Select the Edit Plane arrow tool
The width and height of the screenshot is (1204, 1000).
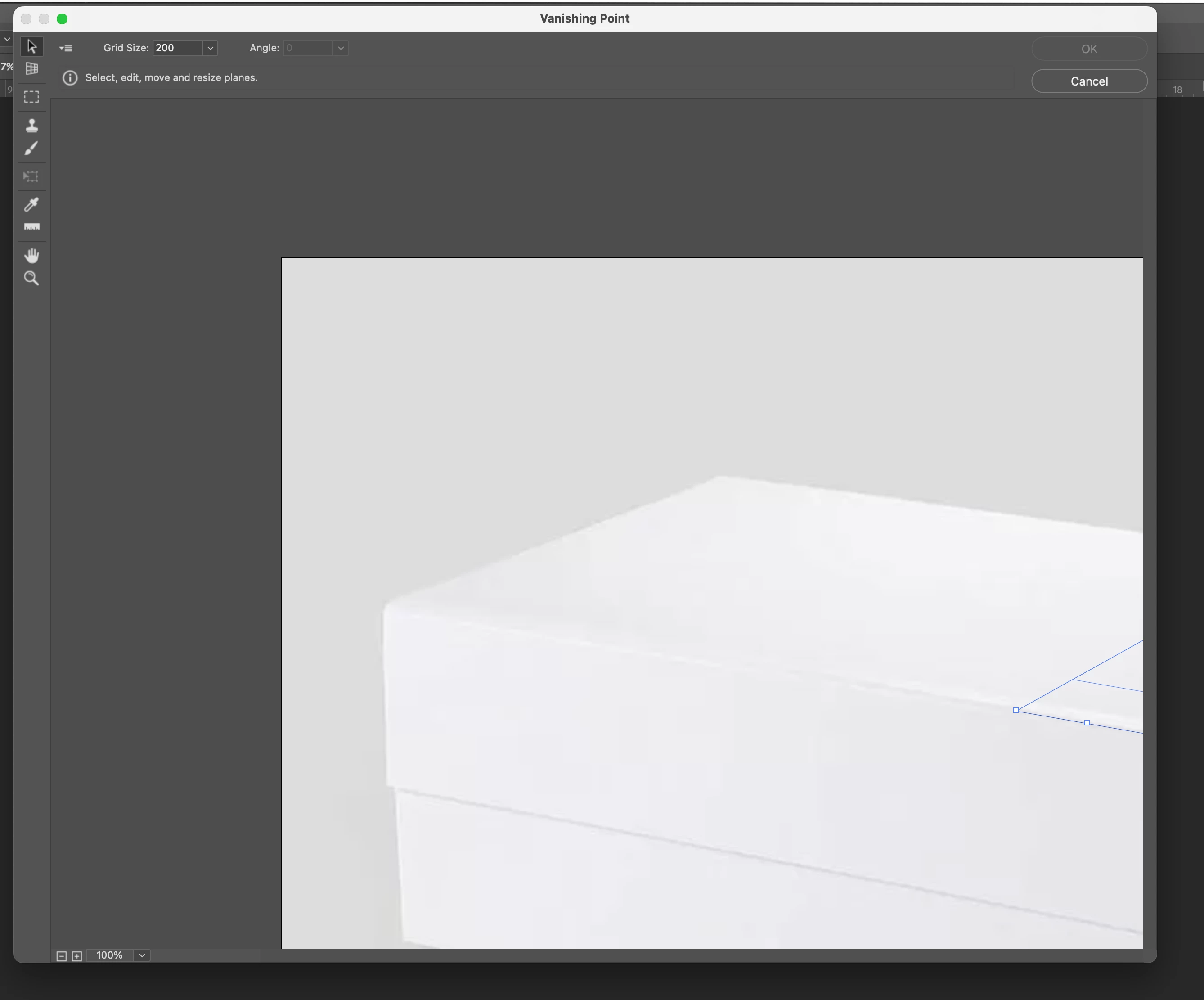coord(31,46)
